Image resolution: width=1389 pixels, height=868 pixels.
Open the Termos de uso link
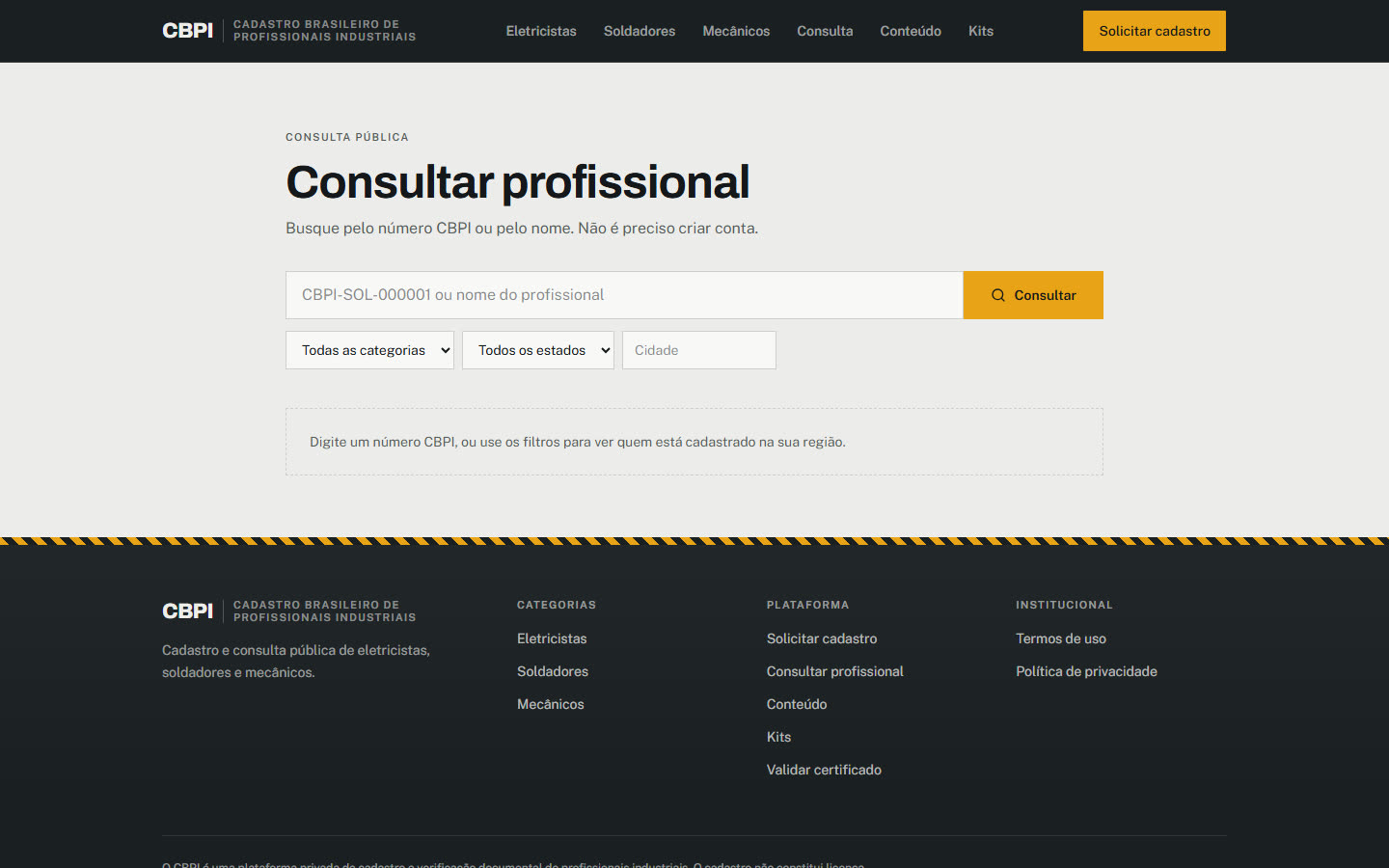[x=1061, y=638]
